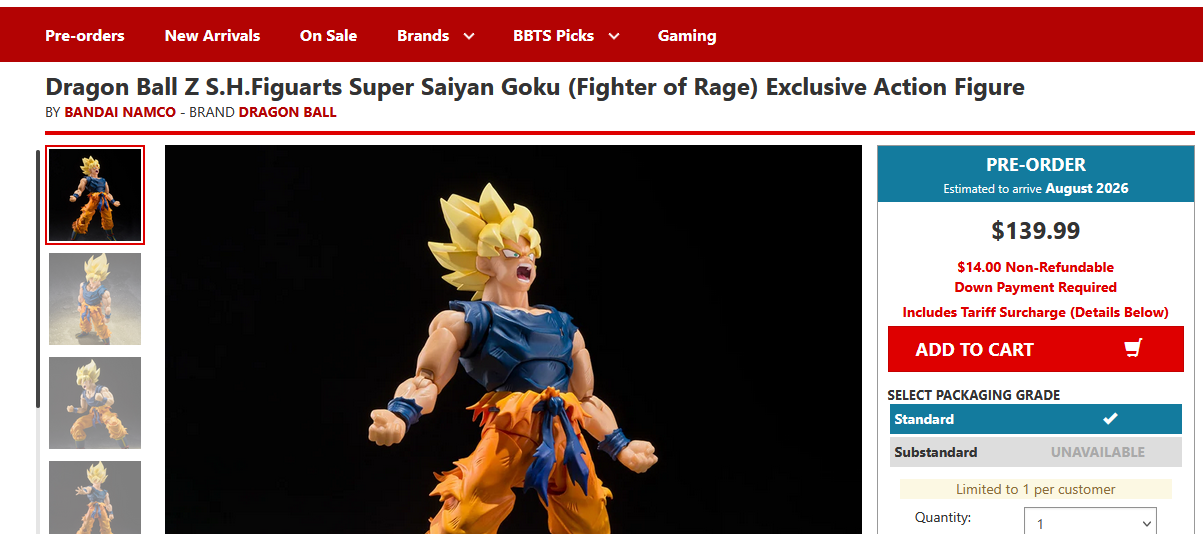1203x534 pixels.
Task: Open the On Sale page
Action: tap(328, 35)
